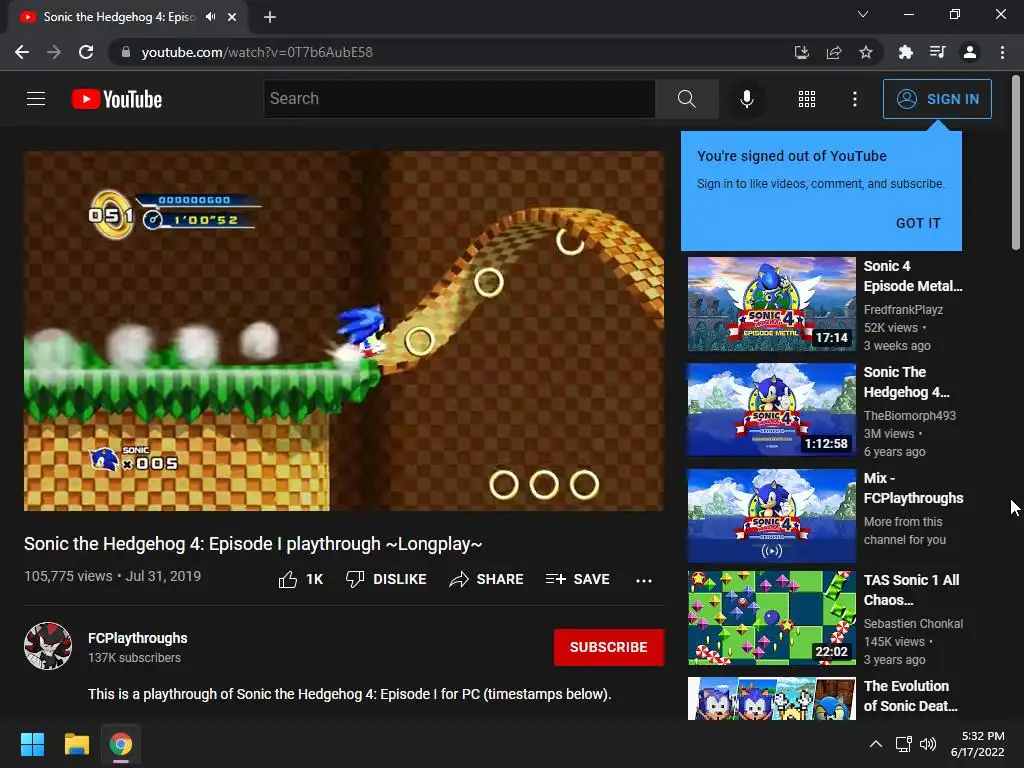Click the search magnifier button
Screen dimensions: 1024x768
686,99
